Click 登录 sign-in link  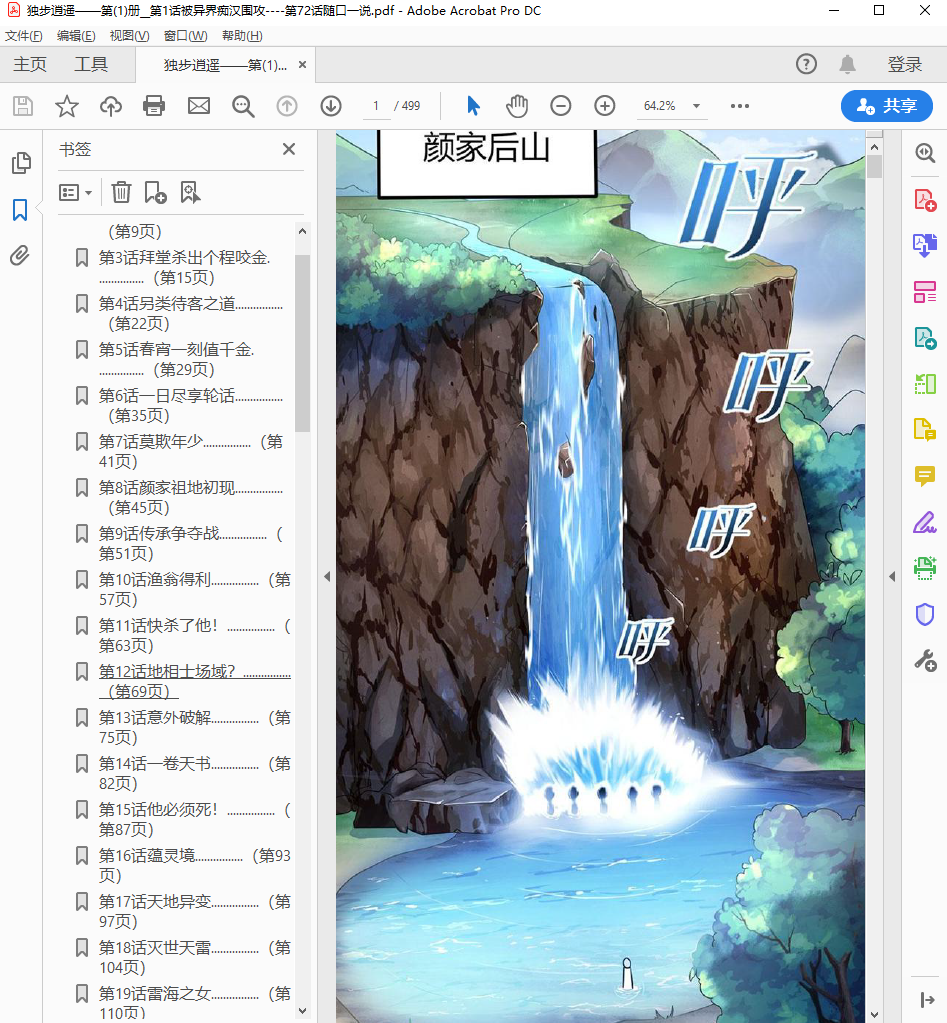coord(905,65)
